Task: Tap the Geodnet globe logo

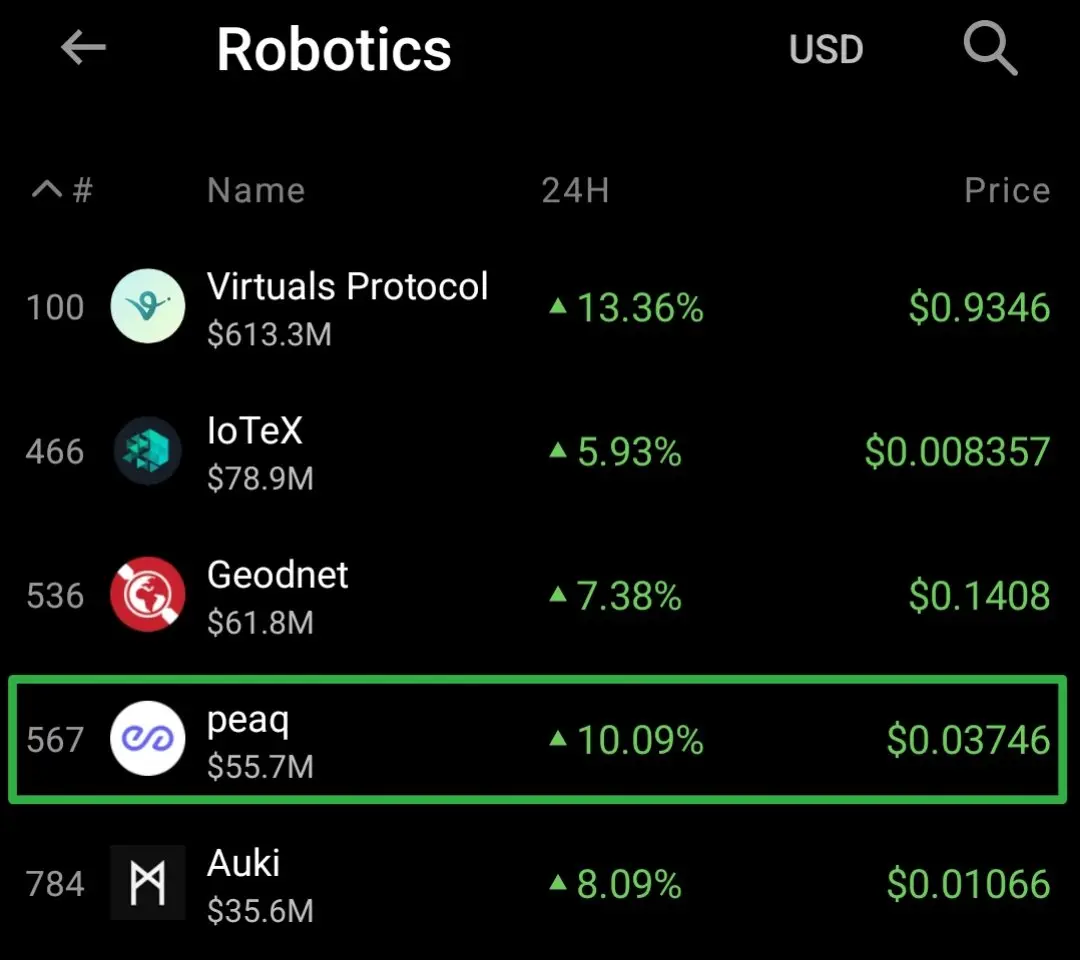Action: tap(147, 595)
